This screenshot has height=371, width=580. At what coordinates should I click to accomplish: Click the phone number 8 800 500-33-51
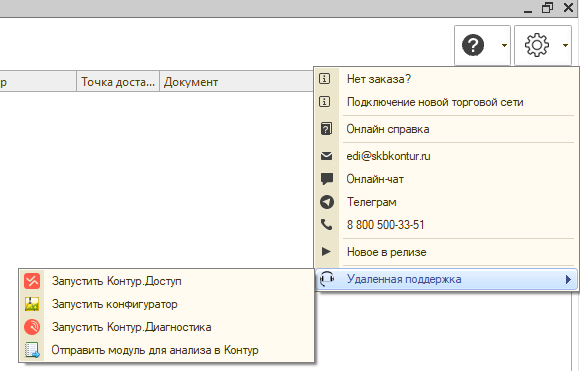446,225
